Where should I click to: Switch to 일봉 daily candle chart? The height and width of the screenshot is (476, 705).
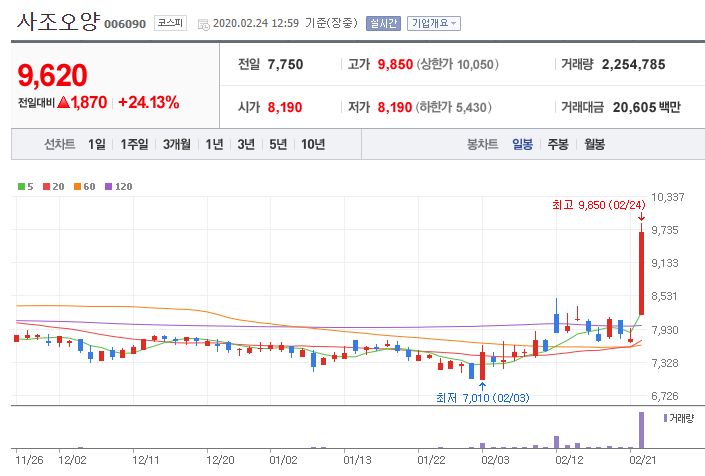pos(522,144)
